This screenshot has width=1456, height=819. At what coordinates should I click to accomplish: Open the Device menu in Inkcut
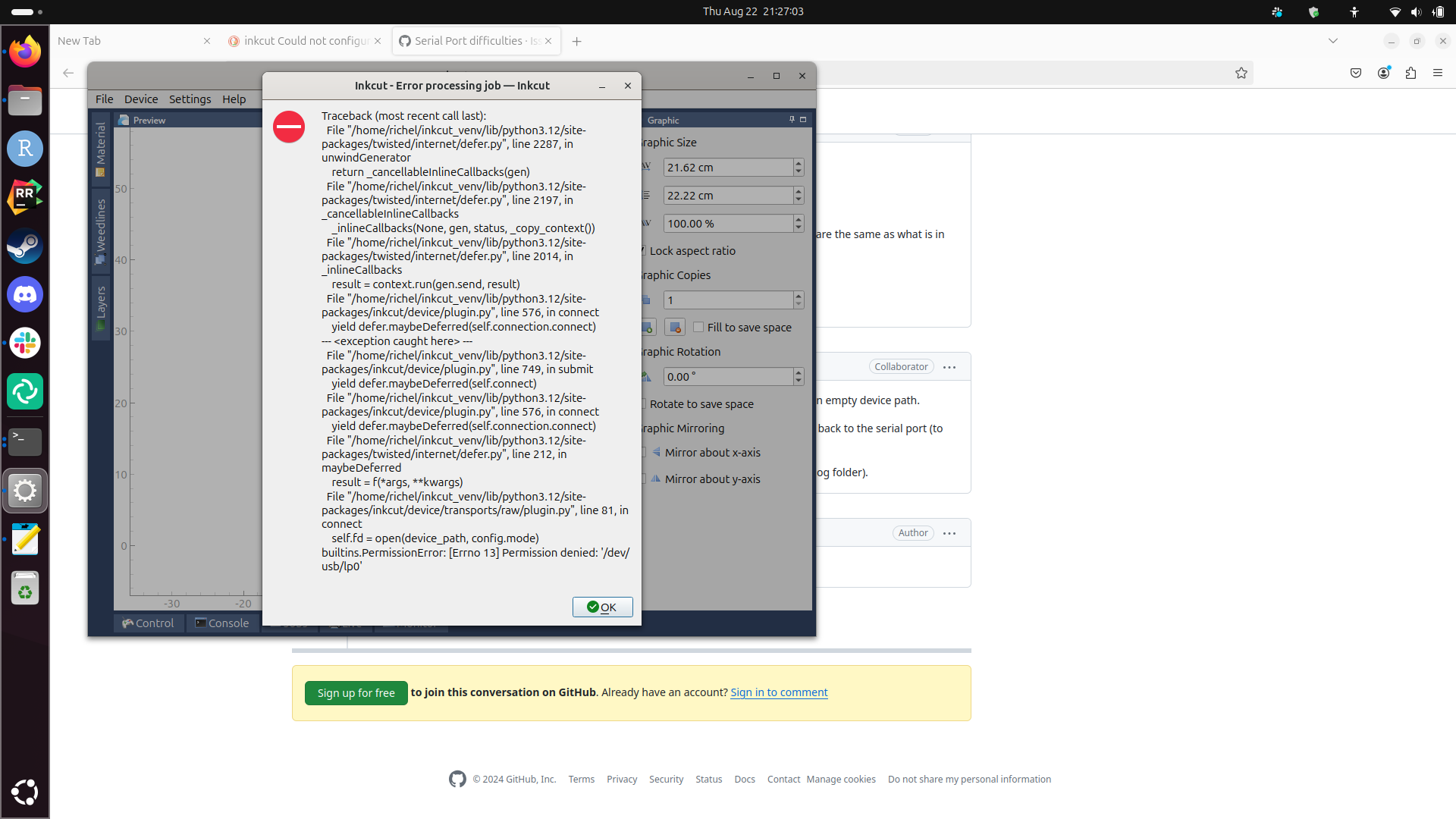pos(140,99)
